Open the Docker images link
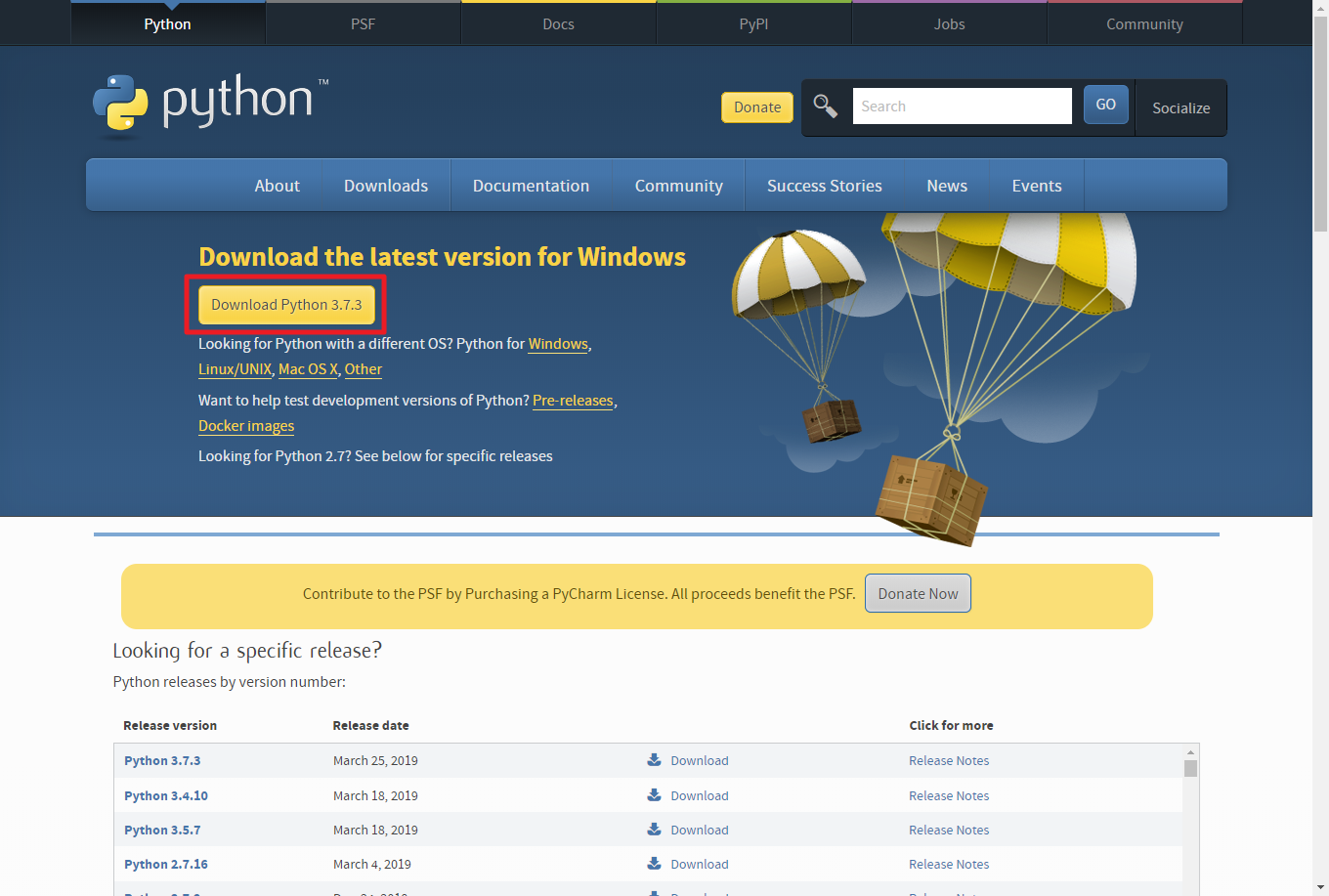 246,426
